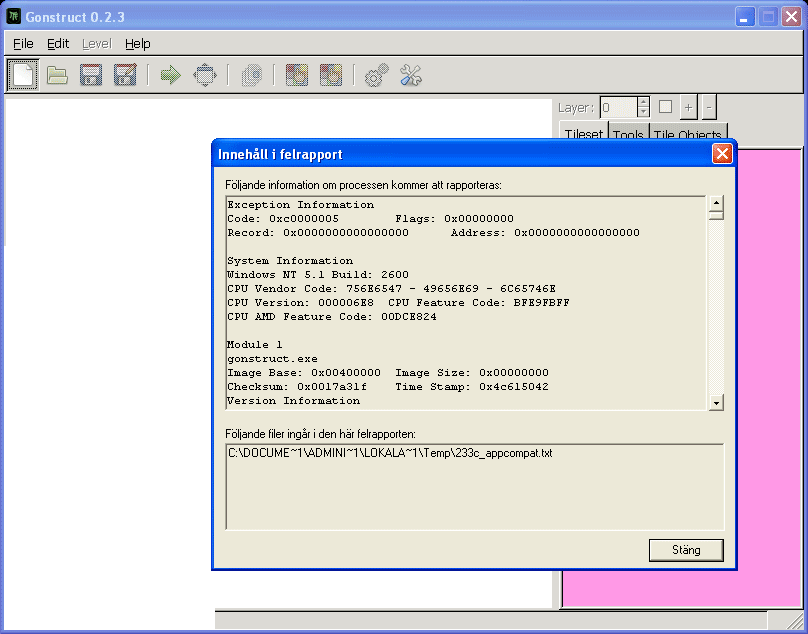Open settings with the gear icon

pos(376,75)
